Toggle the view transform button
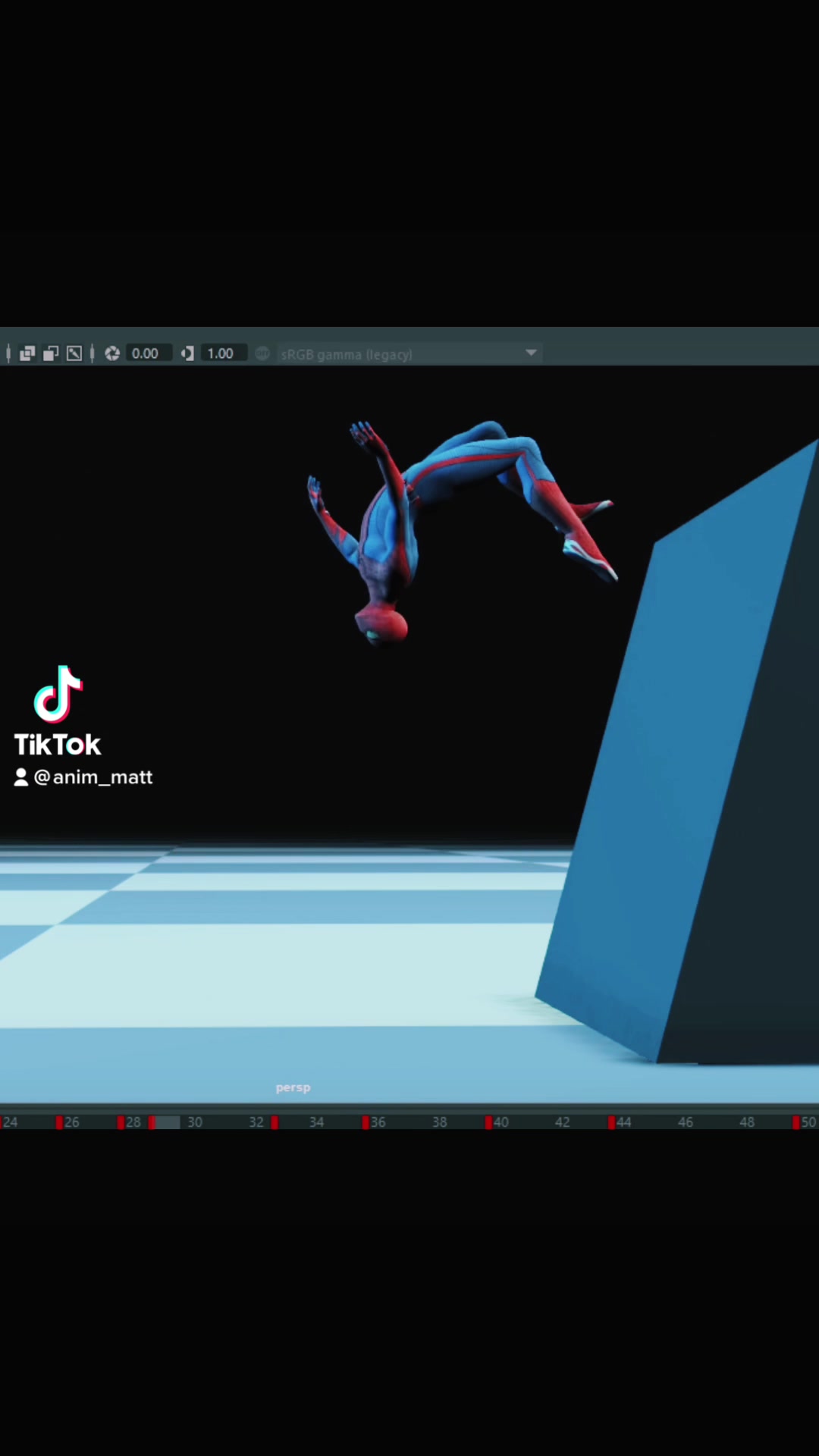 (x=262, y=353)
